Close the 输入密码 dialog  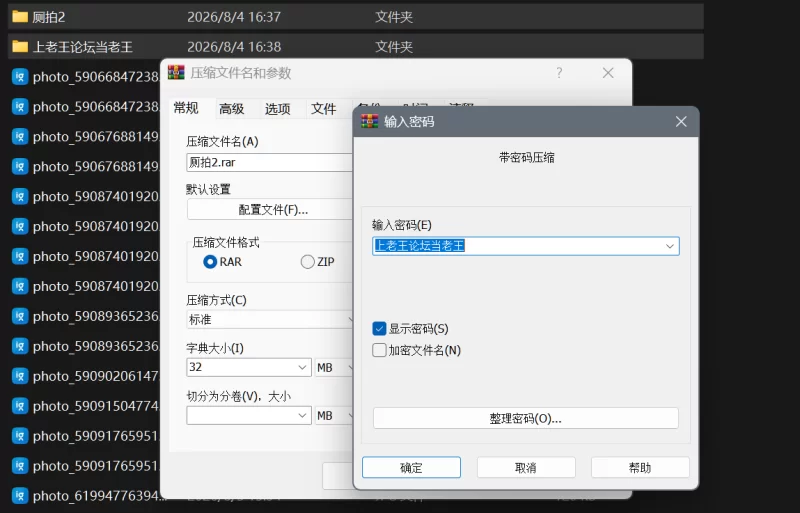(681, 121)
